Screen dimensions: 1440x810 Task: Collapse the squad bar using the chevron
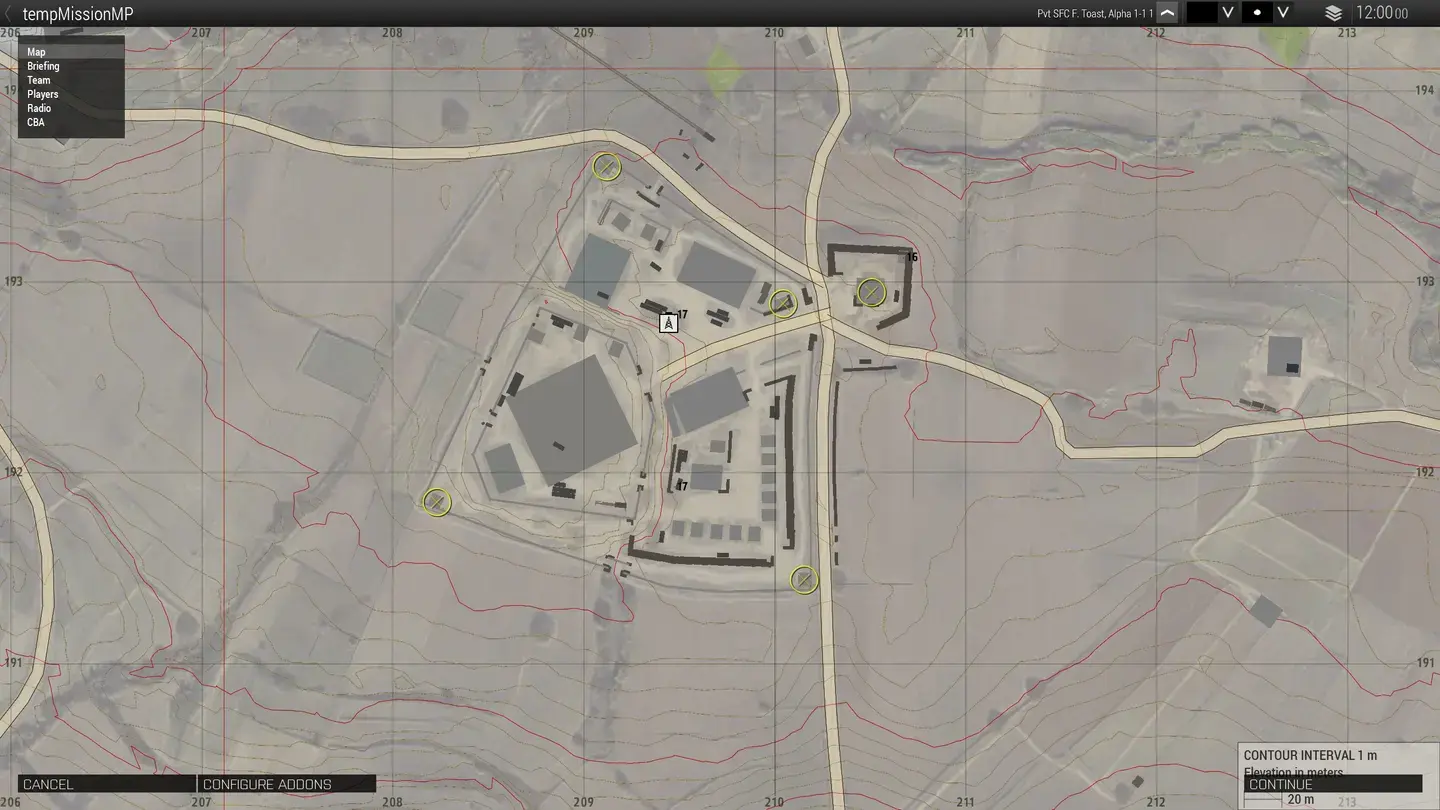tap(1166, 13)
